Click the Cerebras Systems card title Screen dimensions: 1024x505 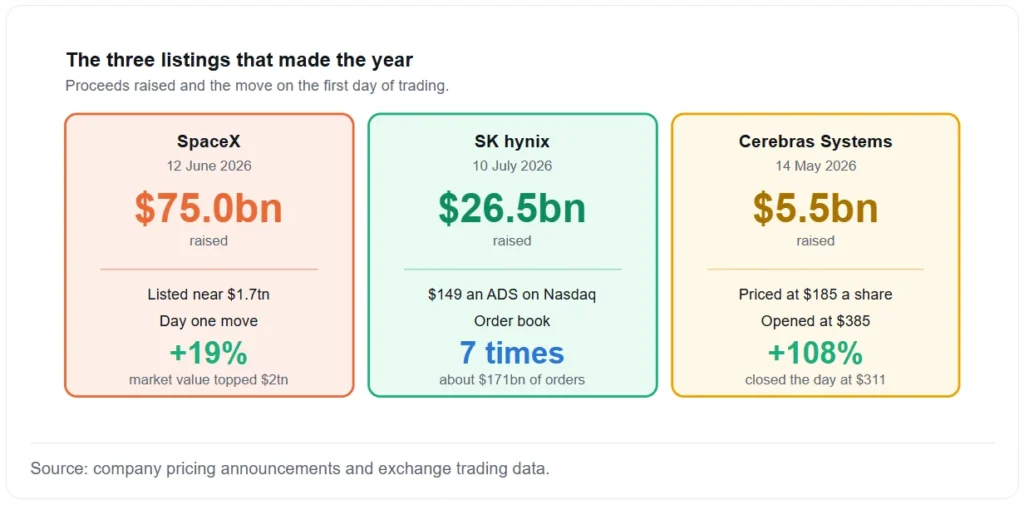point(816,141)
